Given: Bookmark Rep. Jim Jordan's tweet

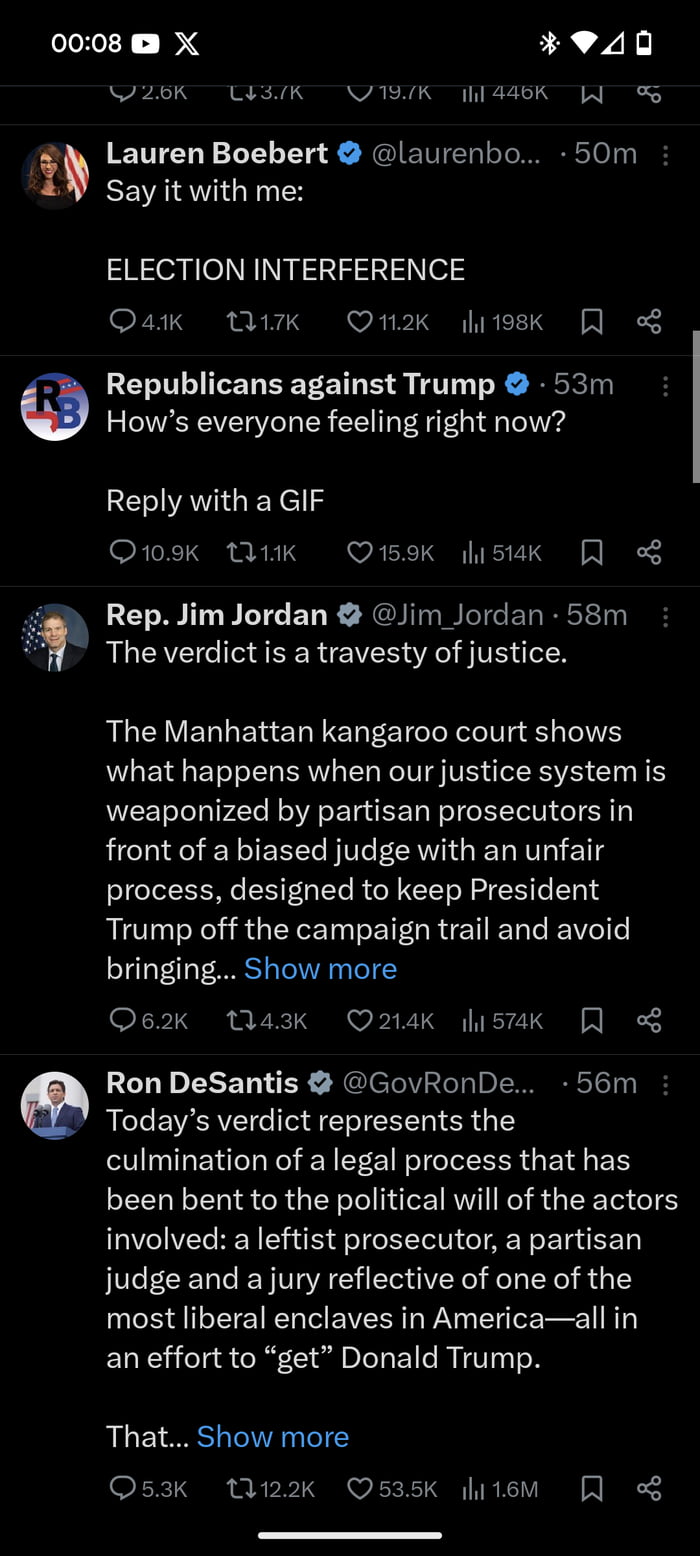Looking at the screenshot, I should (592, 1020).
